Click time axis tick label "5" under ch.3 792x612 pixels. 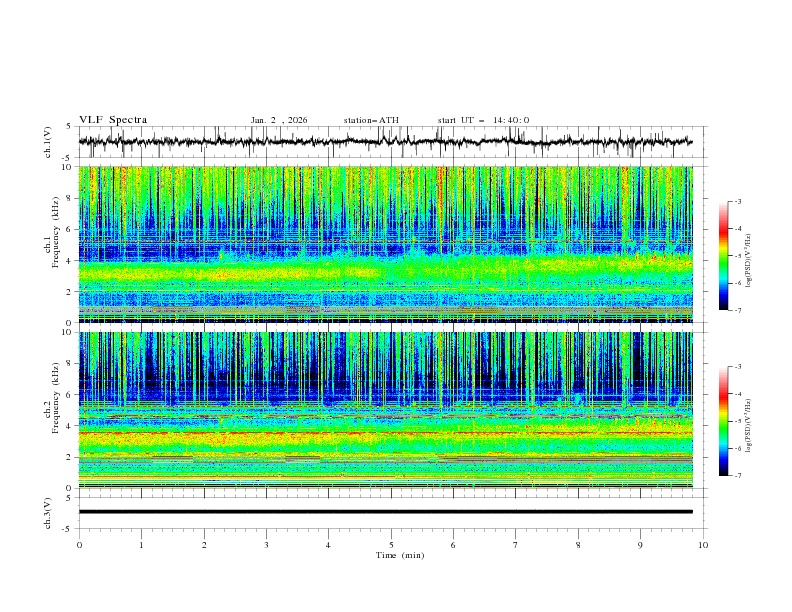tap(391, 545)
